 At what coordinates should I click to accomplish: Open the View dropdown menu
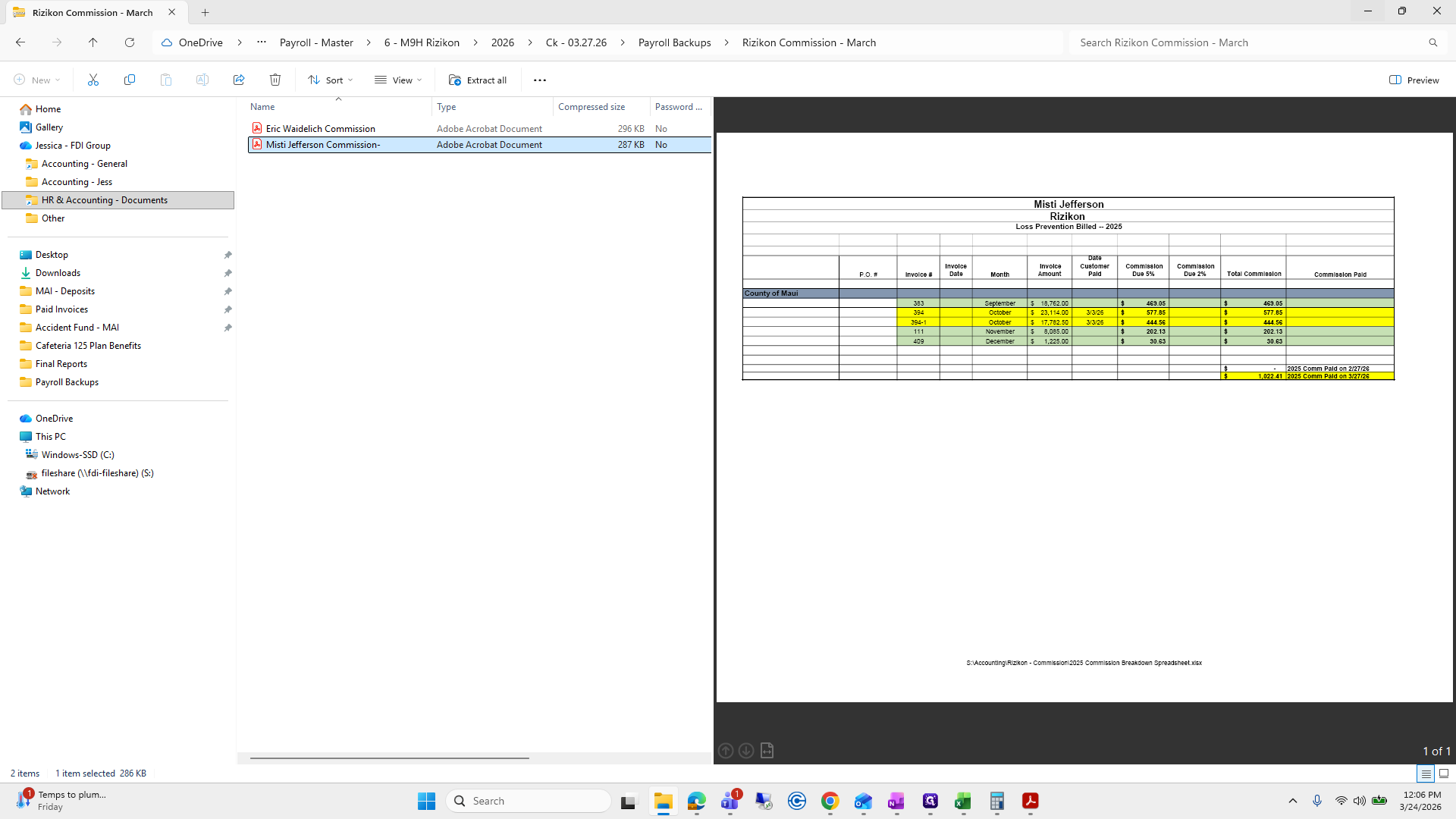click(x=398, y=80)
